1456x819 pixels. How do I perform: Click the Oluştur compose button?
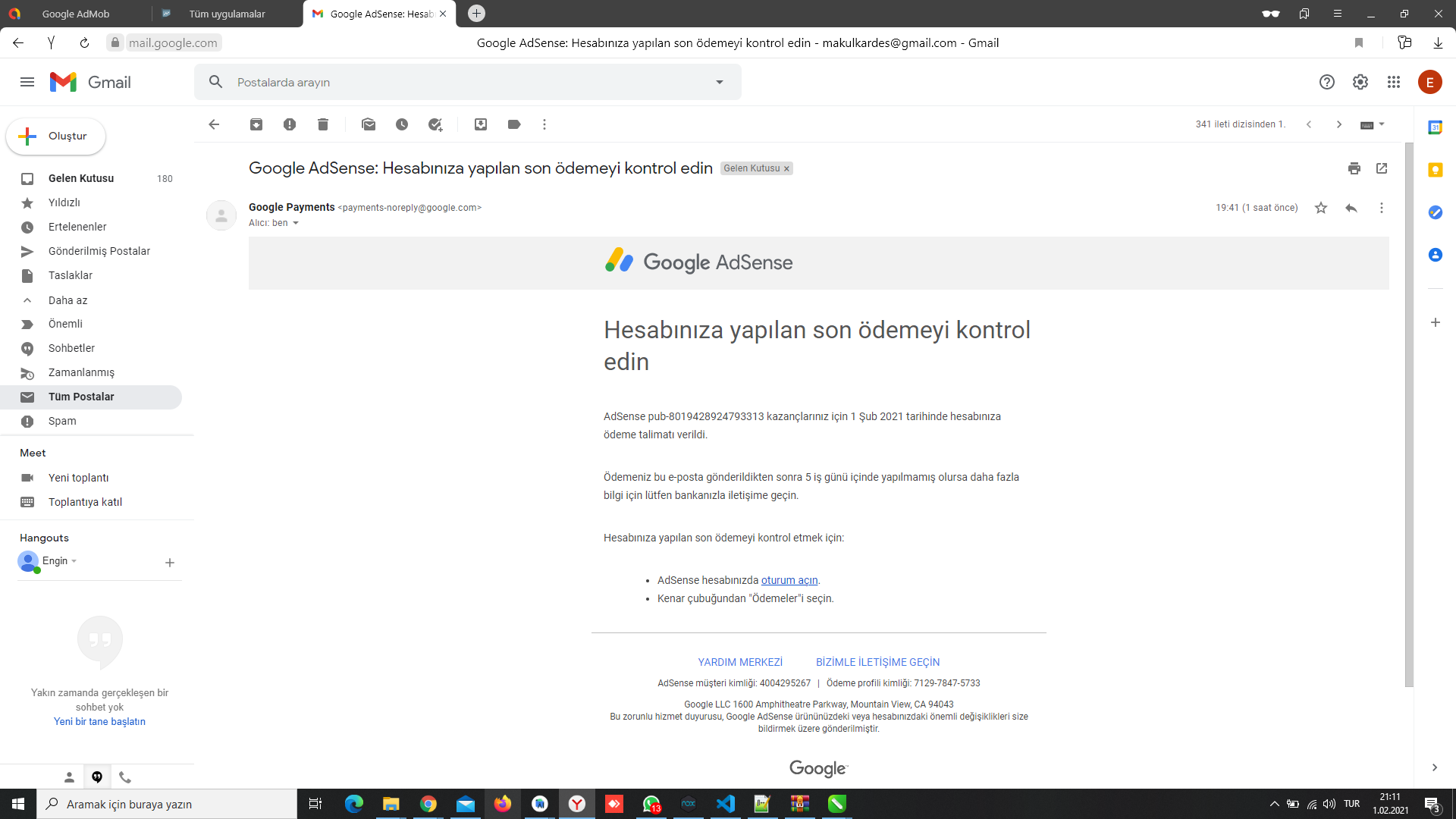coord(56,136)
